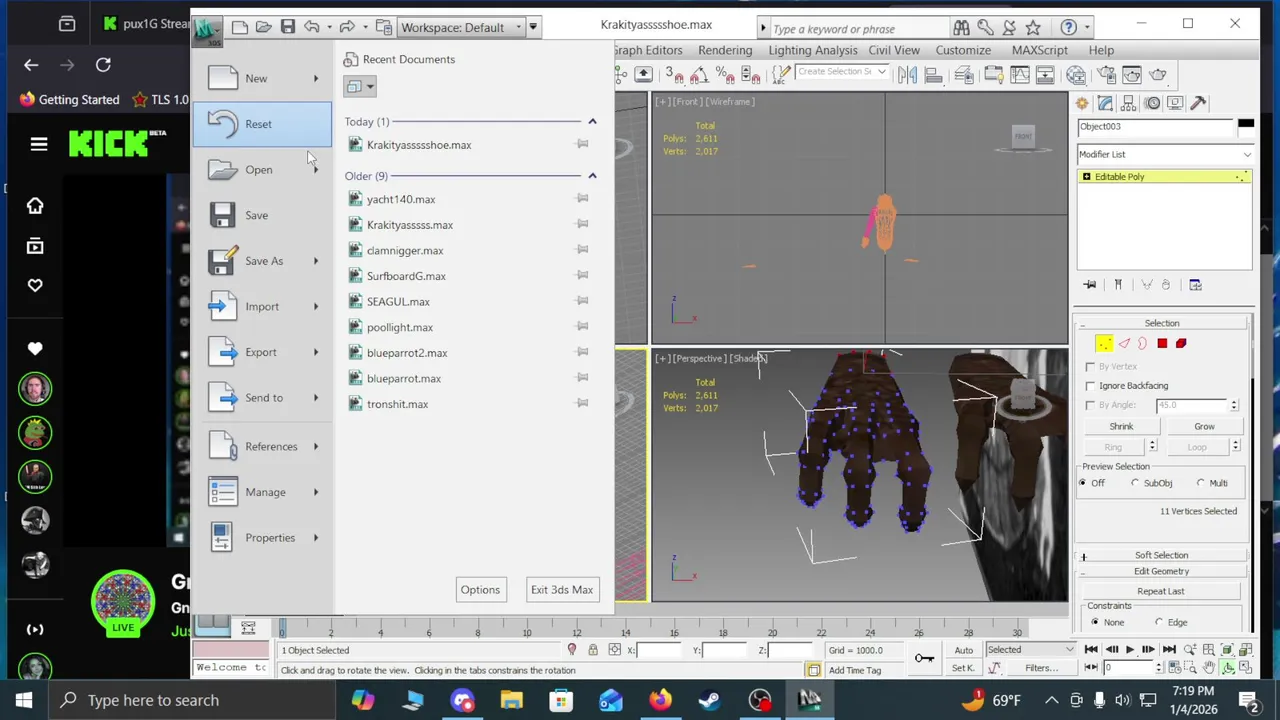Click the Selection Lock toggle icon
1280x720 pixels.
[x=592, y=650]
